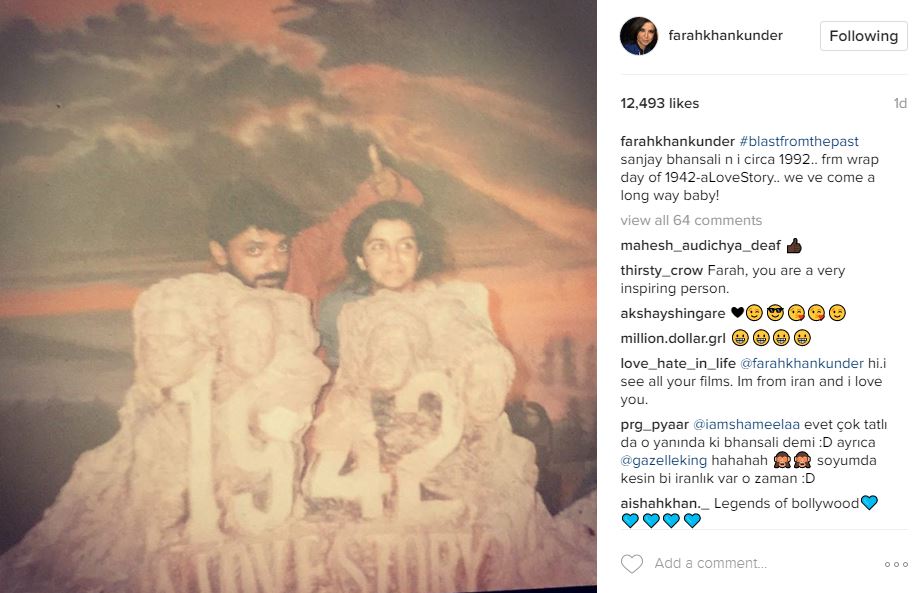This screenshot has width=915, height=593.
Task: Toggle the Following button
Action: click(x=863, y=36)
